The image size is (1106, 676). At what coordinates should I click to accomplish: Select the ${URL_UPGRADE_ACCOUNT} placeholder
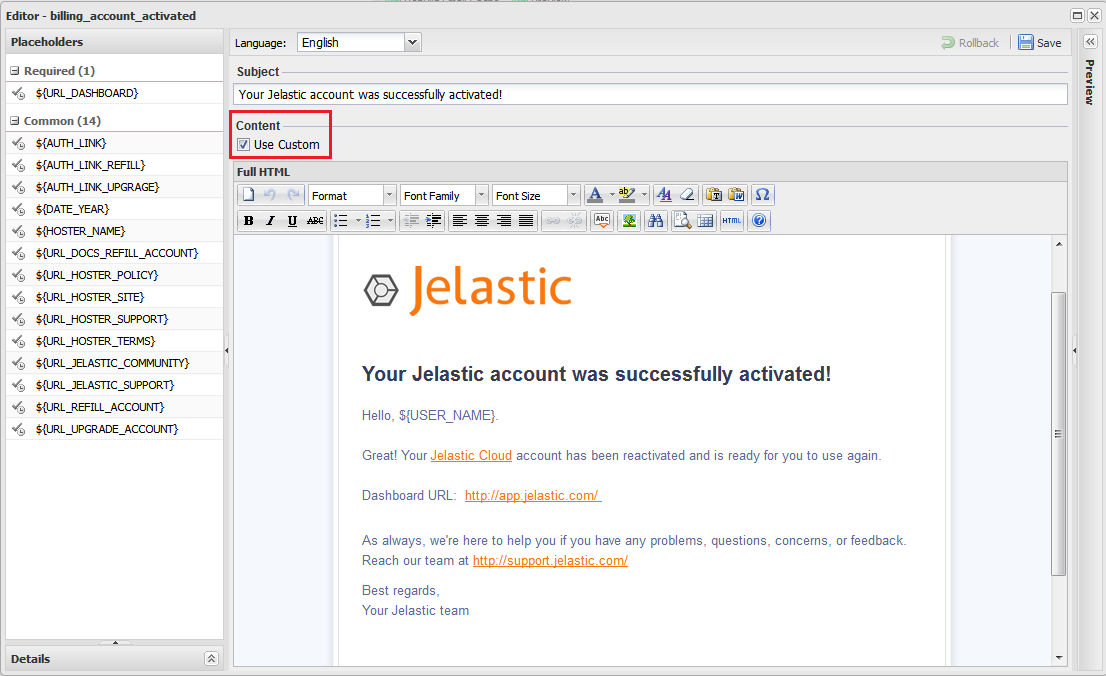[x=114, y=429]
